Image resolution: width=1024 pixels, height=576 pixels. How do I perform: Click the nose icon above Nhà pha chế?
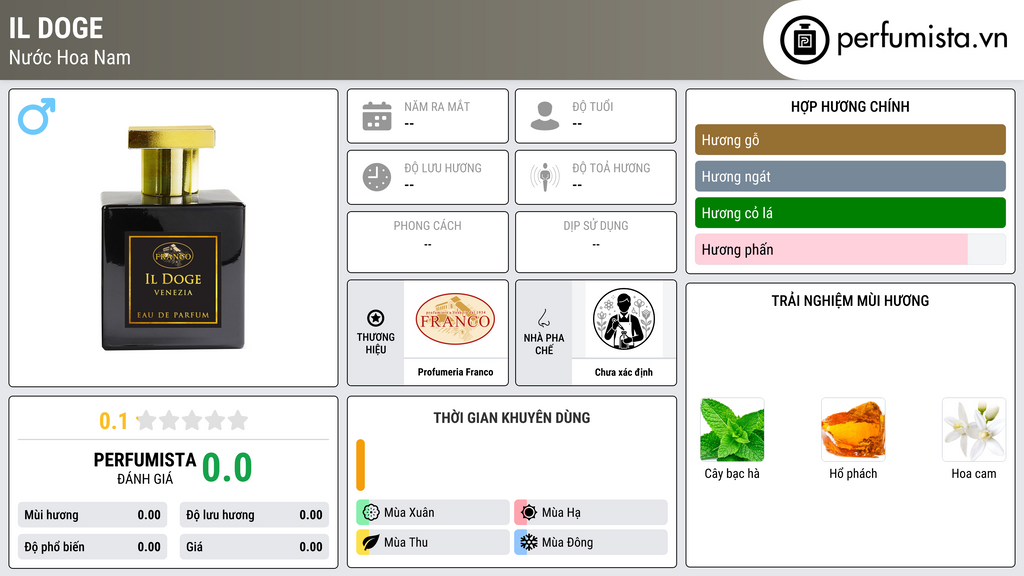[543, 318]
